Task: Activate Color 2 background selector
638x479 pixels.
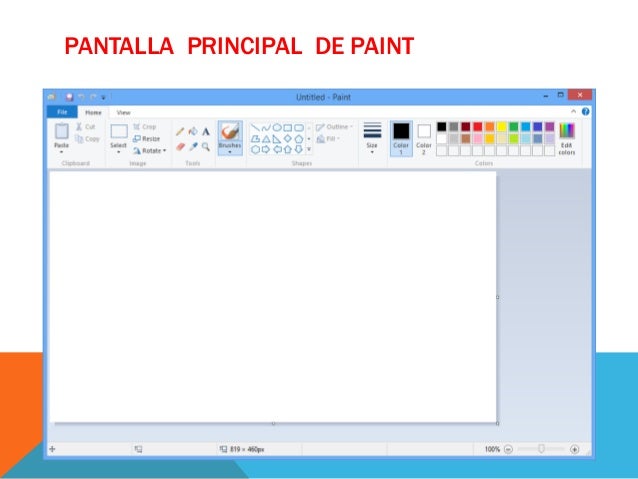Action: (x=424, y=138)
